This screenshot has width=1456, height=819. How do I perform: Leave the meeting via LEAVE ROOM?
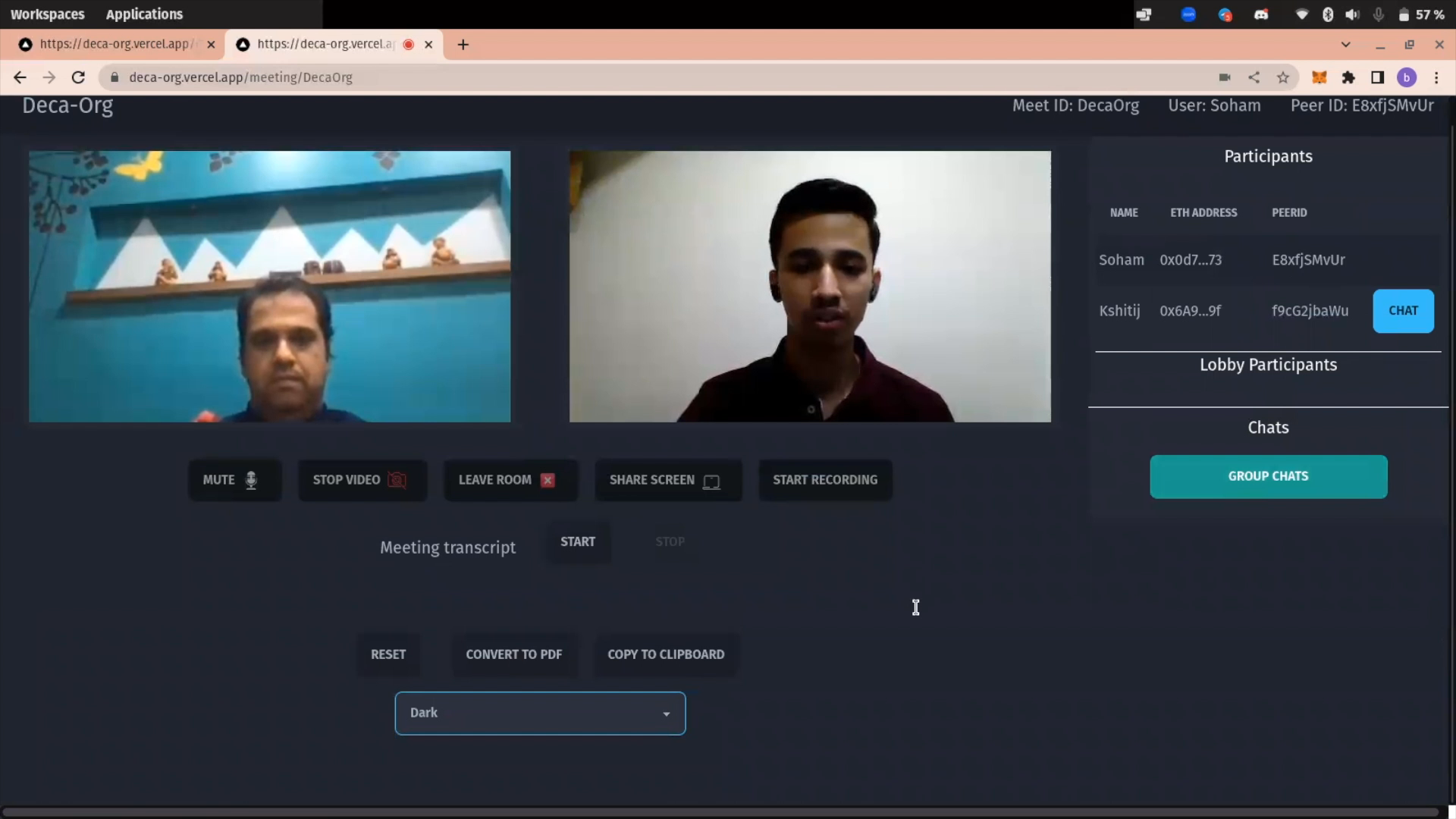[x=510, y=480]
